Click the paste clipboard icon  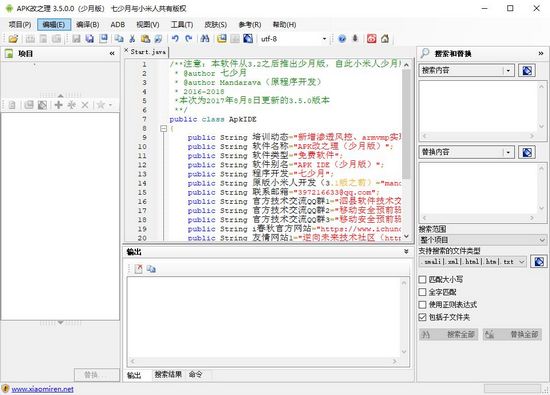pyautogui.click(x=145, y=39)
